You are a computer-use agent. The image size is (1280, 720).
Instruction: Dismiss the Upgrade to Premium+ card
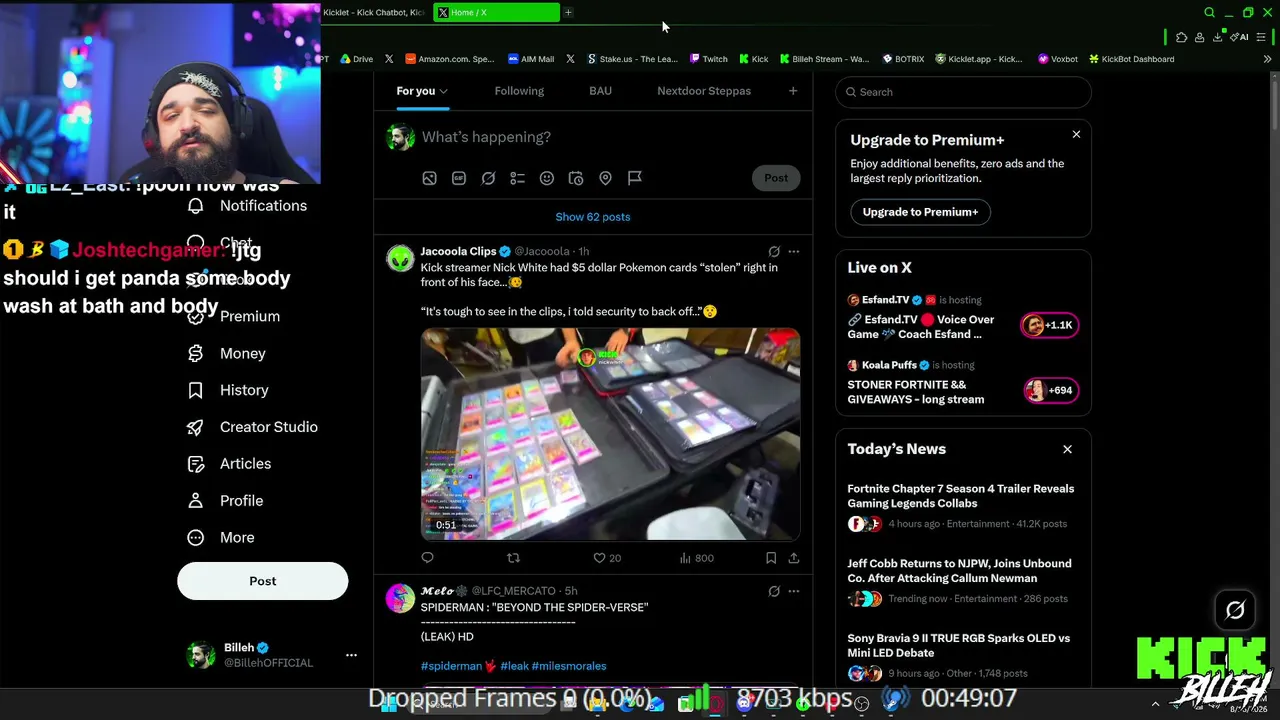click(x=1076, y=134)
